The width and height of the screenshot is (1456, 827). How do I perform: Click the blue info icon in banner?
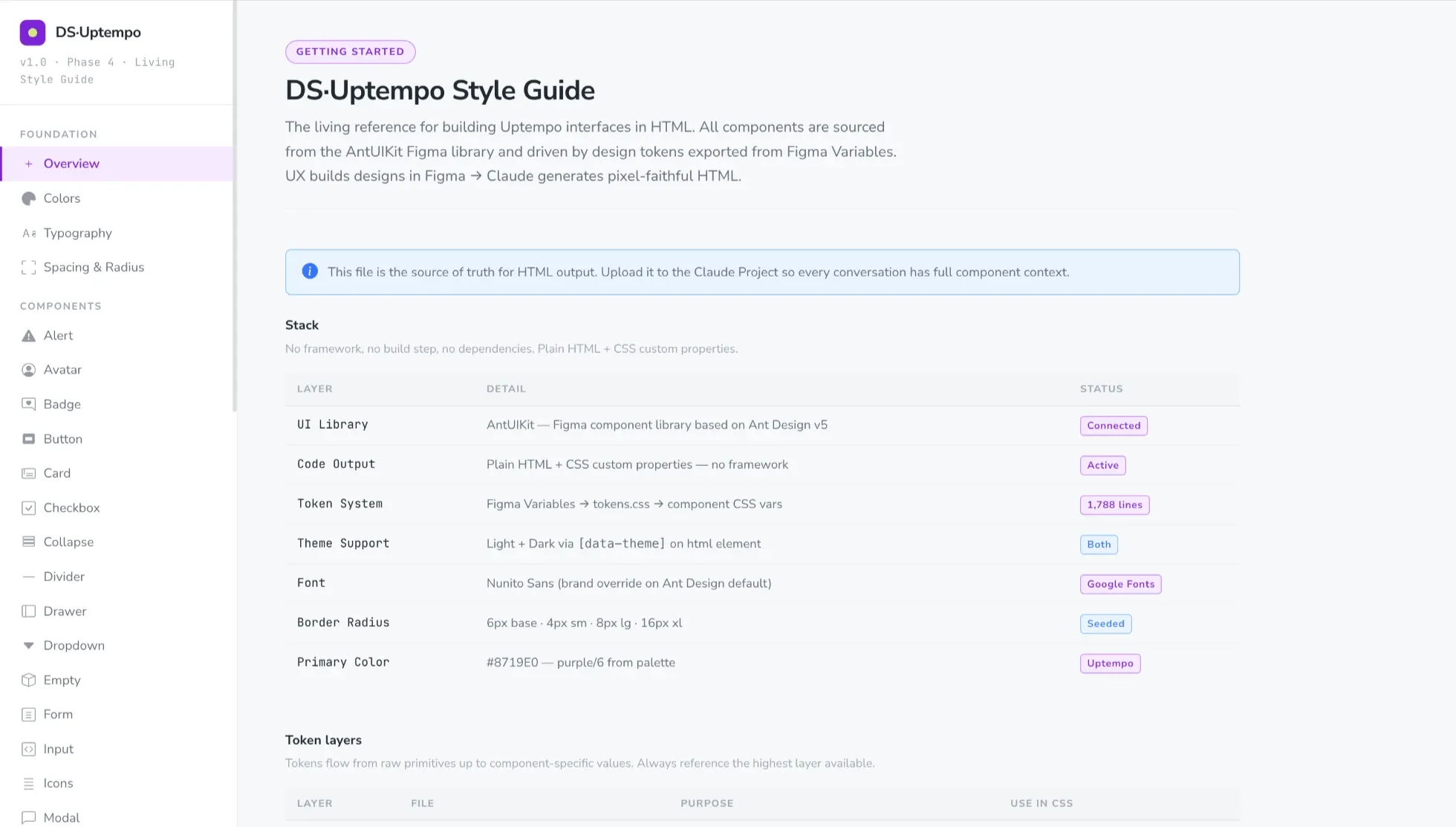[x=310, y=272]
